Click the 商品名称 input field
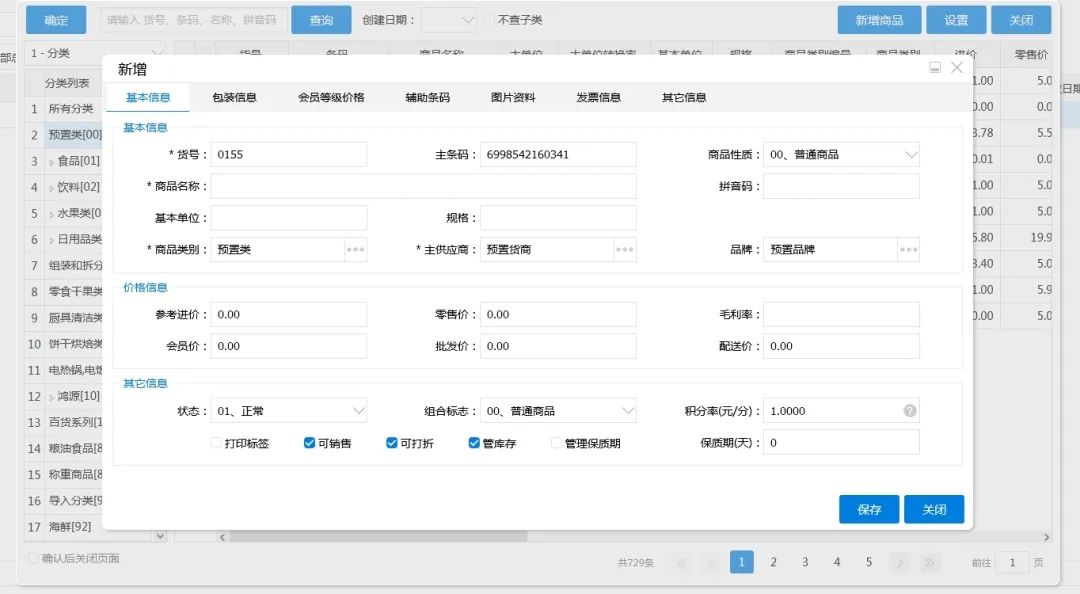The image size is (1080, 594). pyautogui.click(x=423, y=186)
